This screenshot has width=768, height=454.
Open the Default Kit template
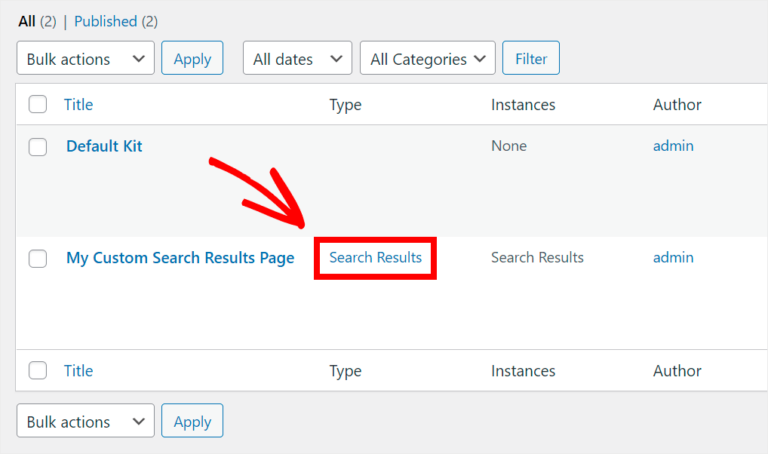tap(104, 146)
